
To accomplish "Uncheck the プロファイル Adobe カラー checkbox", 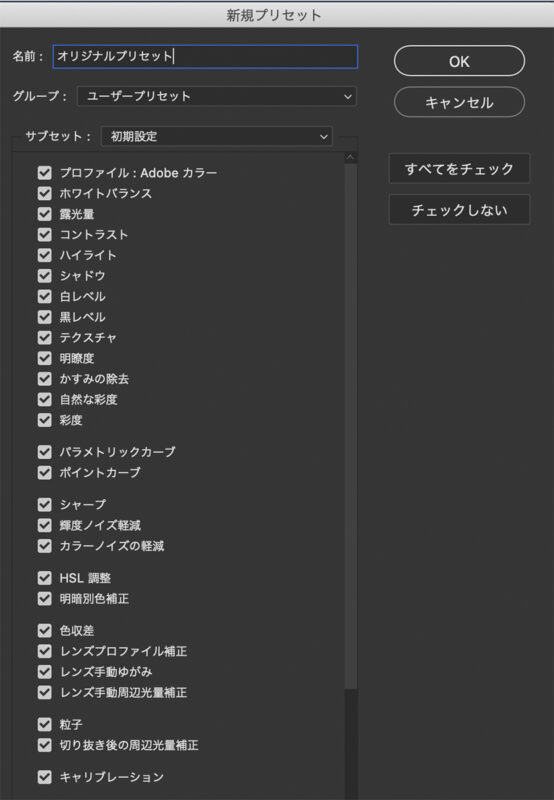I will pyautogui.click(x=45, y=172).
